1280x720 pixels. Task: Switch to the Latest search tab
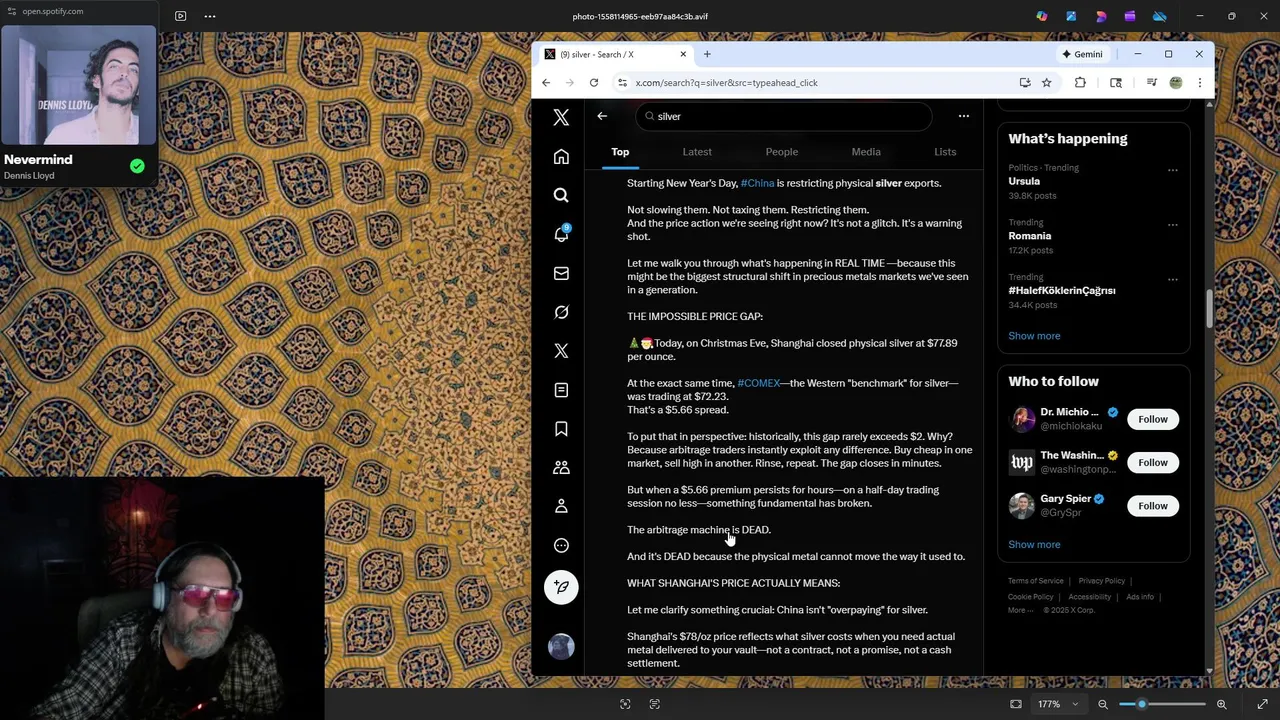(x=697, y=152)
